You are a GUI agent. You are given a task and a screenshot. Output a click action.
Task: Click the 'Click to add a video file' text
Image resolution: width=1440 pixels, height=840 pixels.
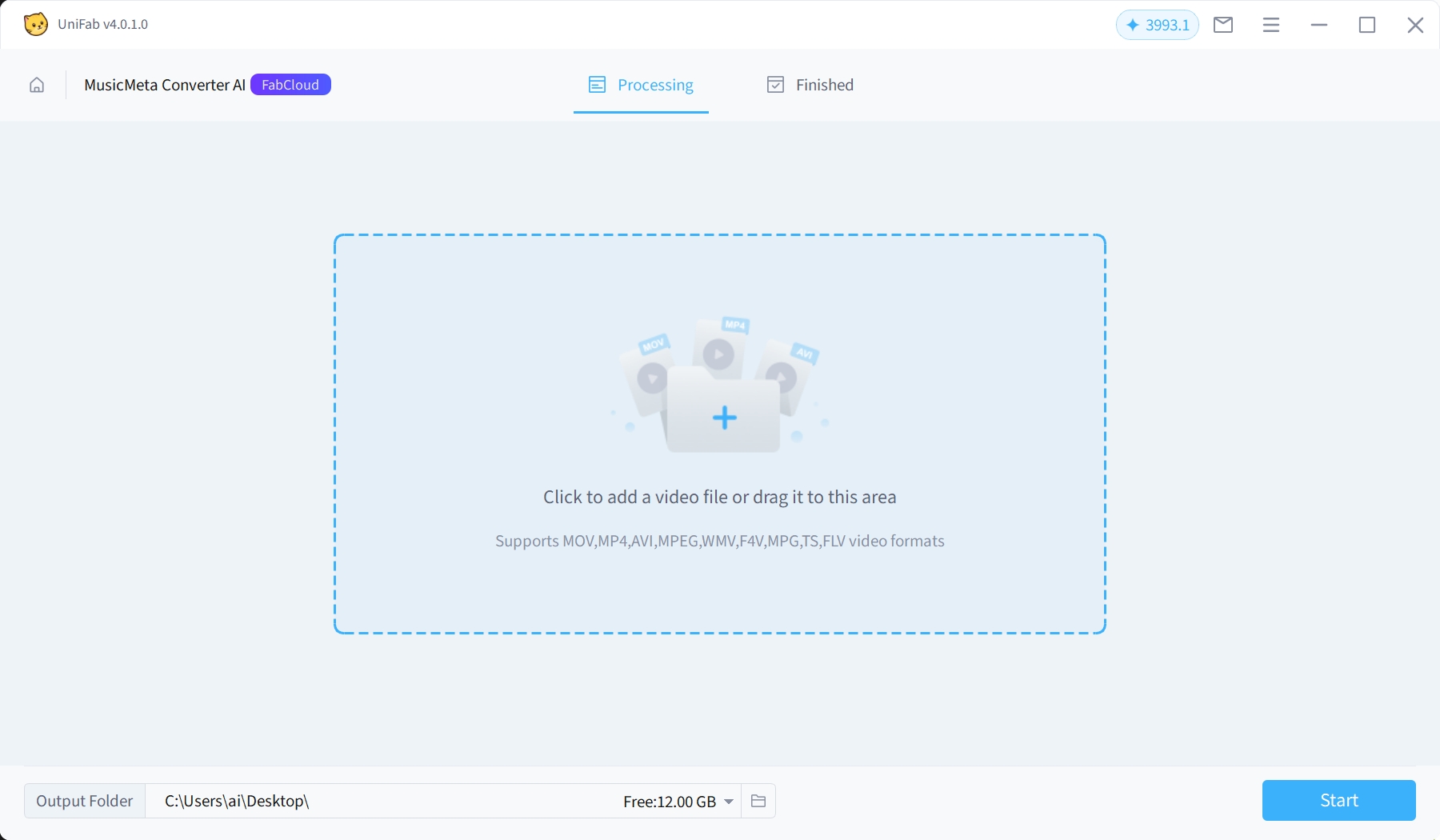pos(719,497)
